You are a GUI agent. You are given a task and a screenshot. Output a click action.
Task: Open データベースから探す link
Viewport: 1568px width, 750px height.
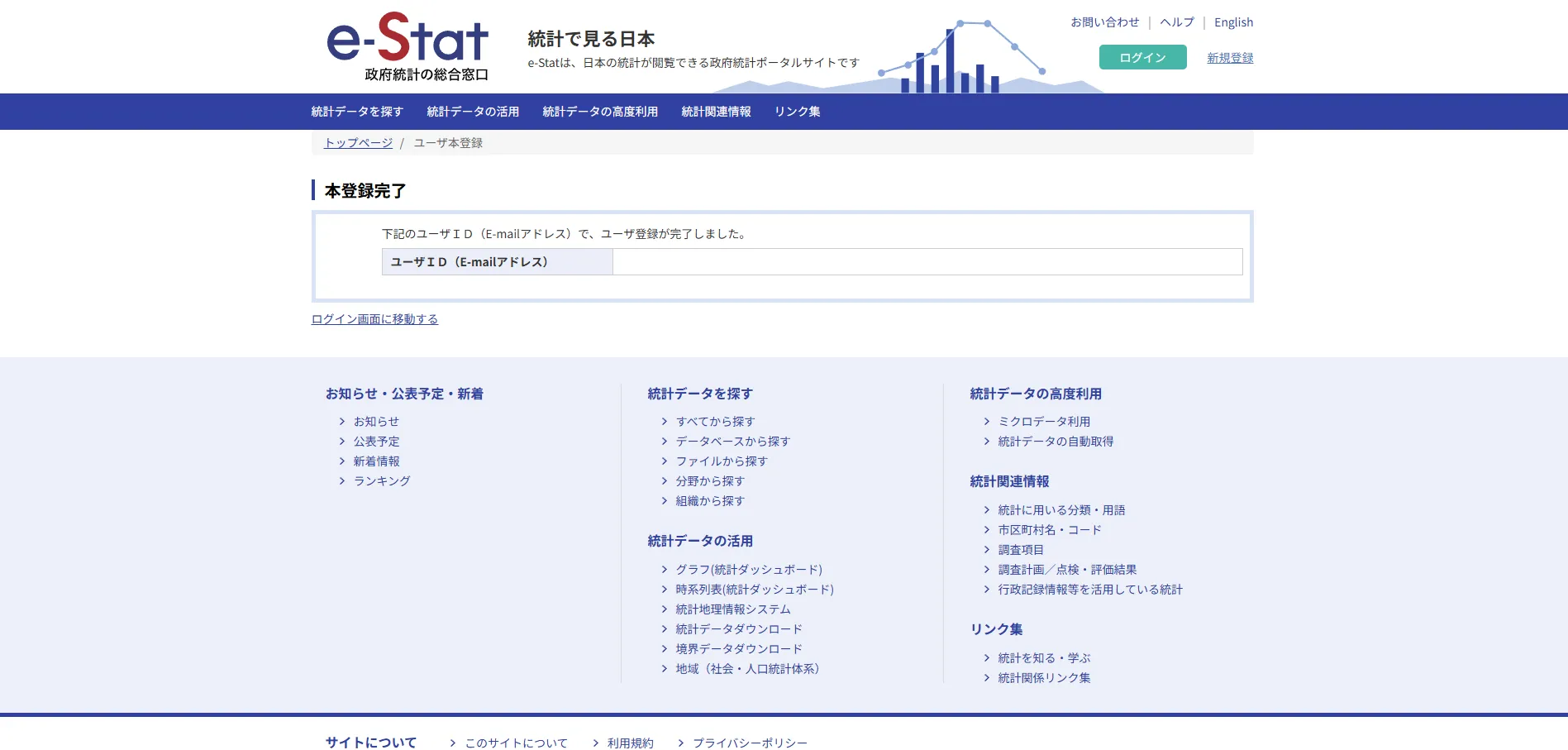[732, 442]
